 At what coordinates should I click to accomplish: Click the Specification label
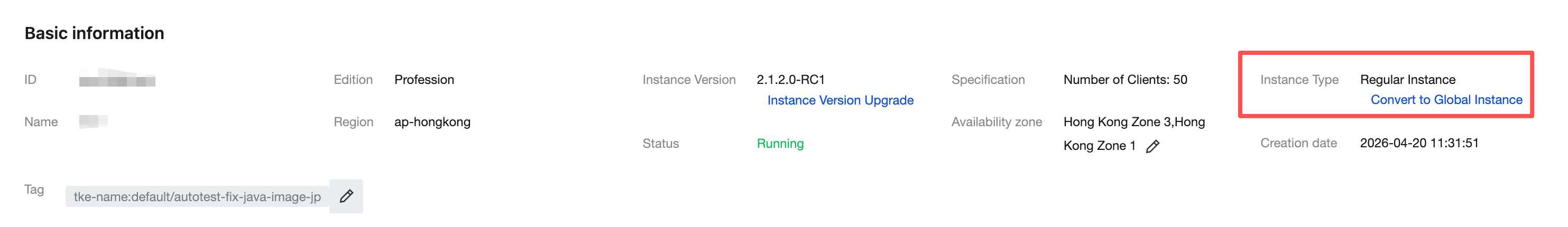click(x=988, y=80)
